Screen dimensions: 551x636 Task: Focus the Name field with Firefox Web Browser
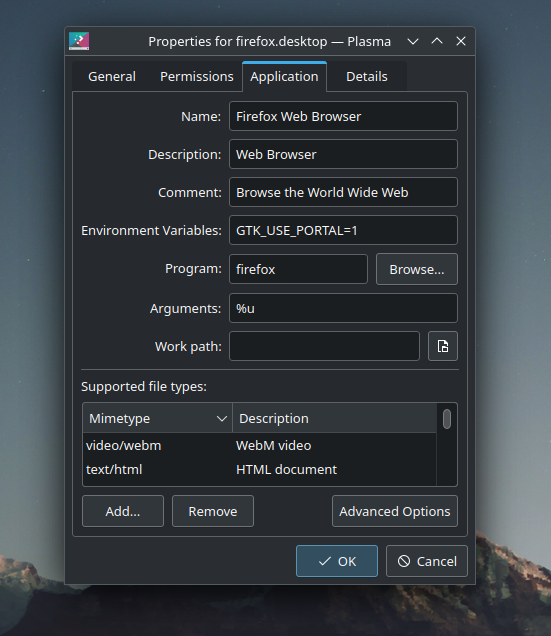click(343, 116)
